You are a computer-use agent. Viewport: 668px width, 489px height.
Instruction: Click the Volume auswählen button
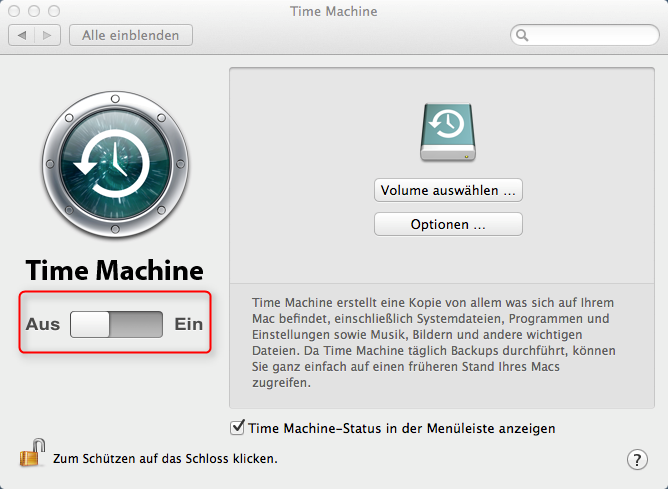(448, 190)
